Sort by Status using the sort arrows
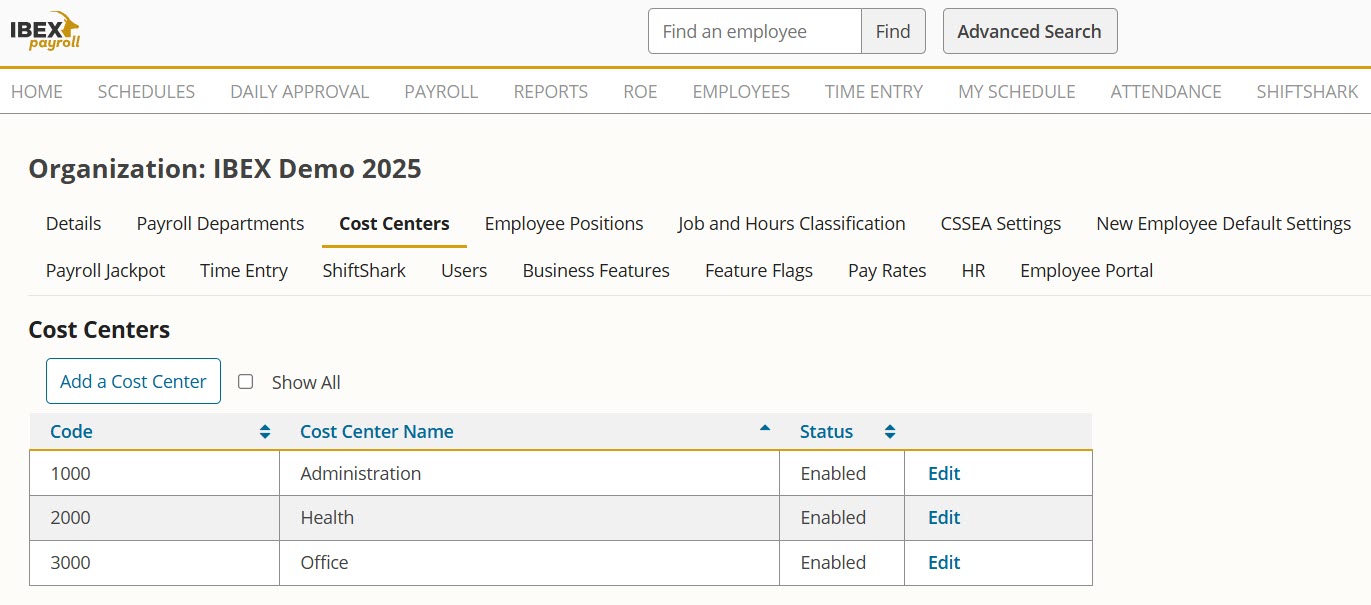Viewport: 1371px width, 605px height. (x=889, y=432)
